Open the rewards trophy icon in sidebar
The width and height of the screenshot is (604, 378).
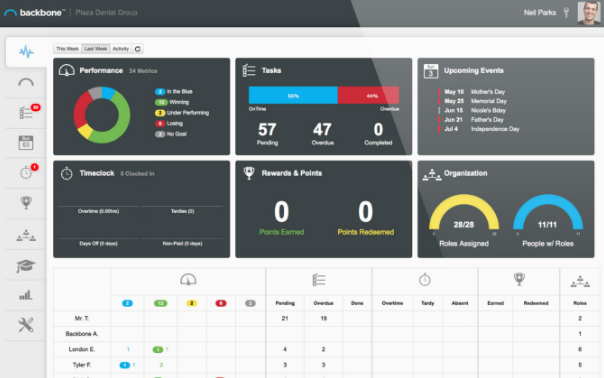26,202
